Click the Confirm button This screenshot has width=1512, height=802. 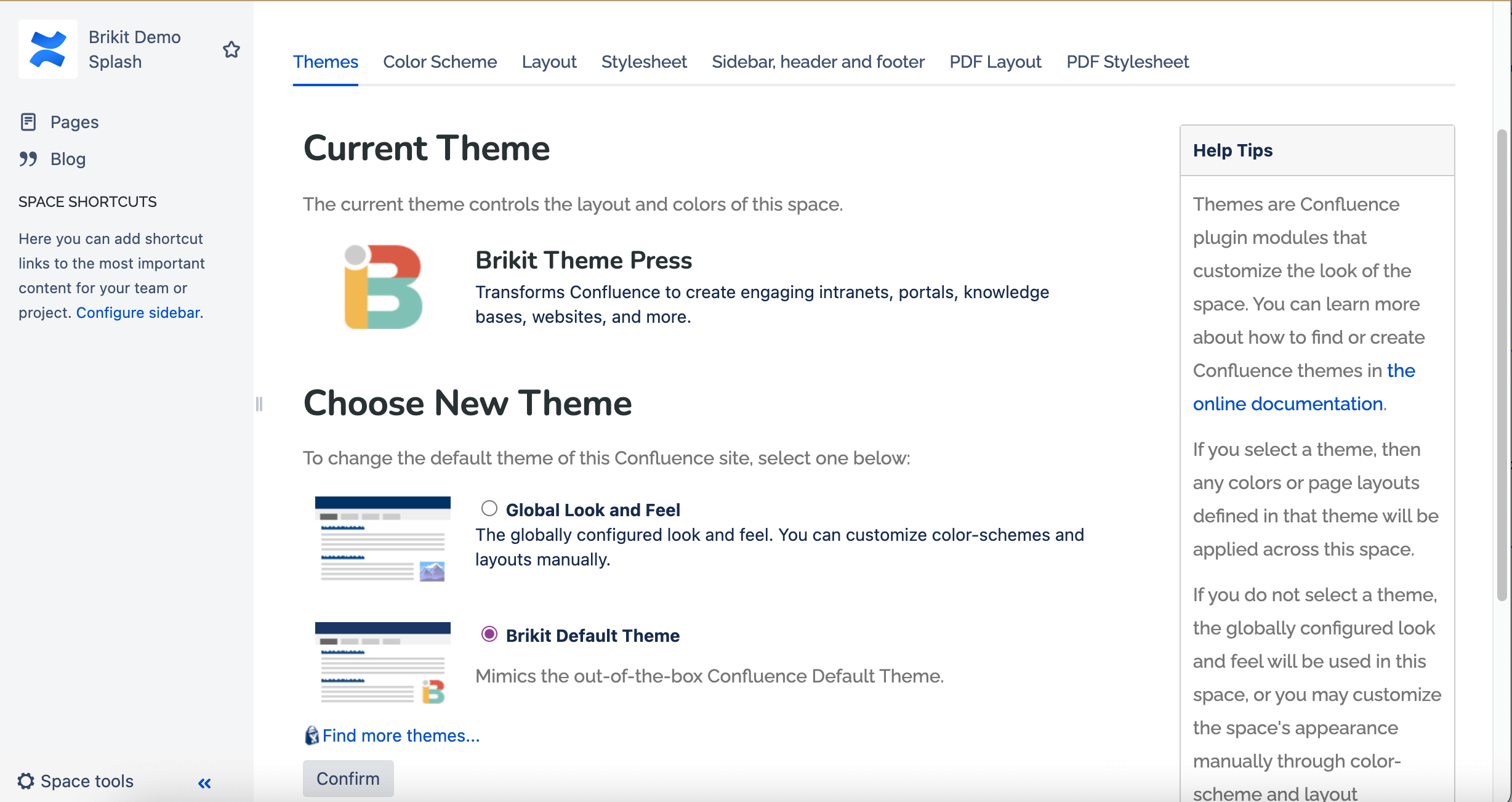(x=348, y=779)
